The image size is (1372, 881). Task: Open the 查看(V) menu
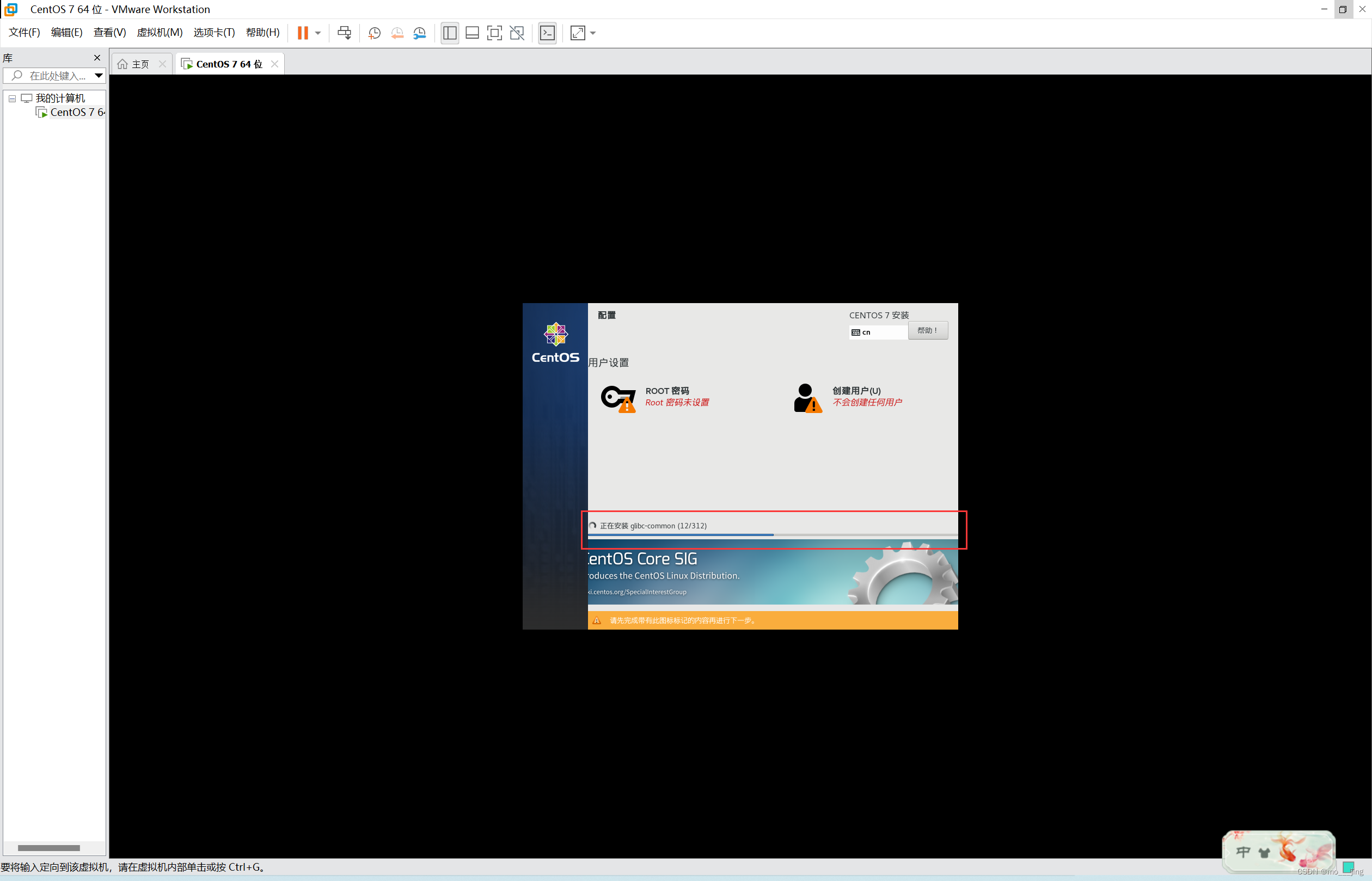pos(109,33)
